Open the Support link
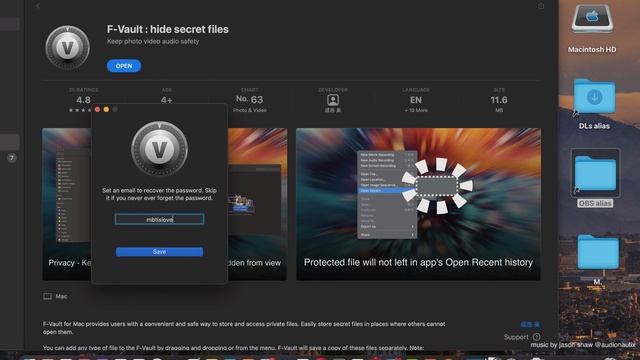640x360 pixels. pos(516,337)
